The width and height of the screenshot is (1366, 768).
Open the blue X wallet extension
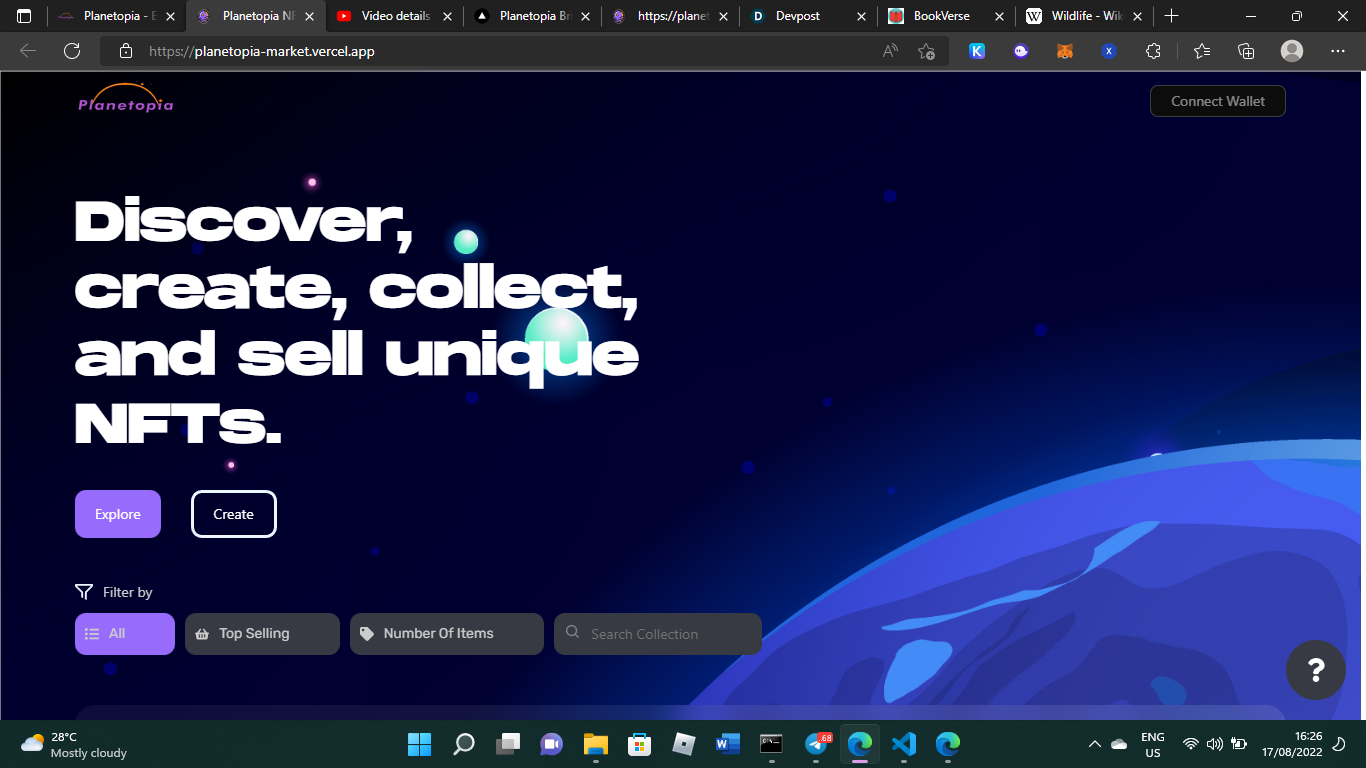pos(1109,51)
